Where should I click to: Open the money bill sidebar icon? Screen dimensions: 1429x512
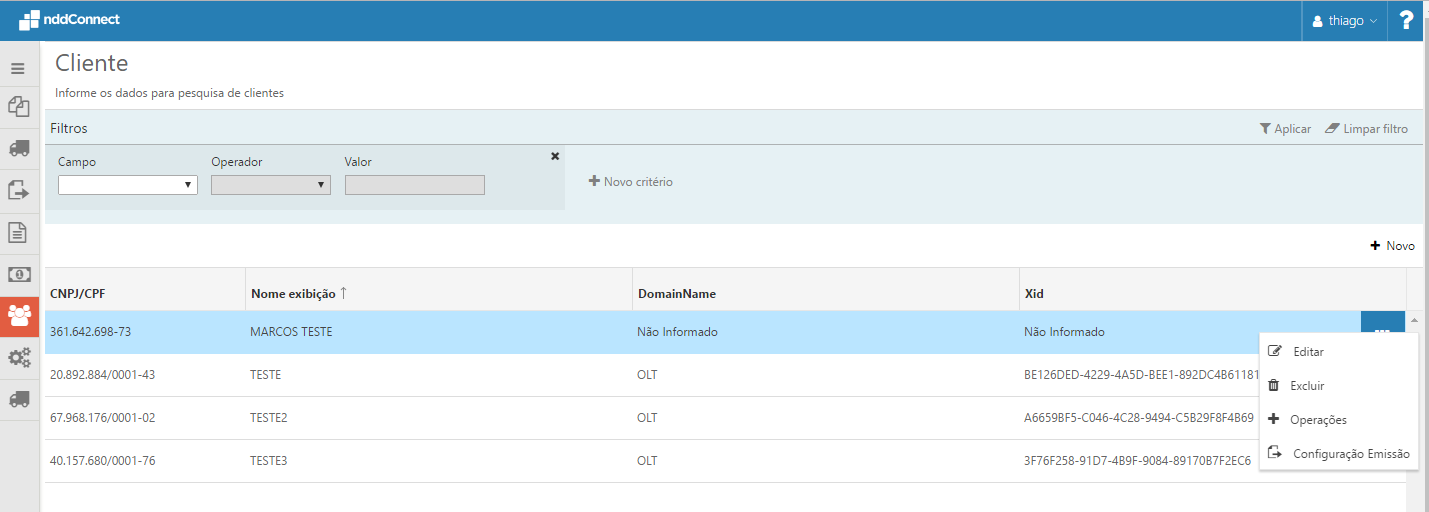point(18,274)
